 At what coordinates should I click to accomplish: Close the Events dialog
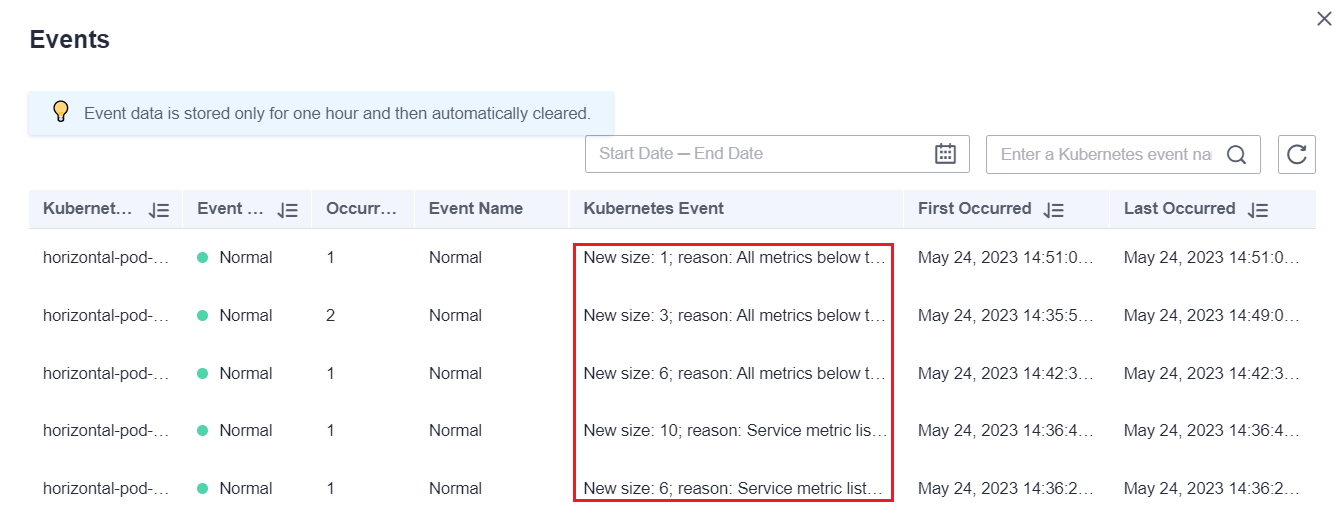(x=1323, y=18)
